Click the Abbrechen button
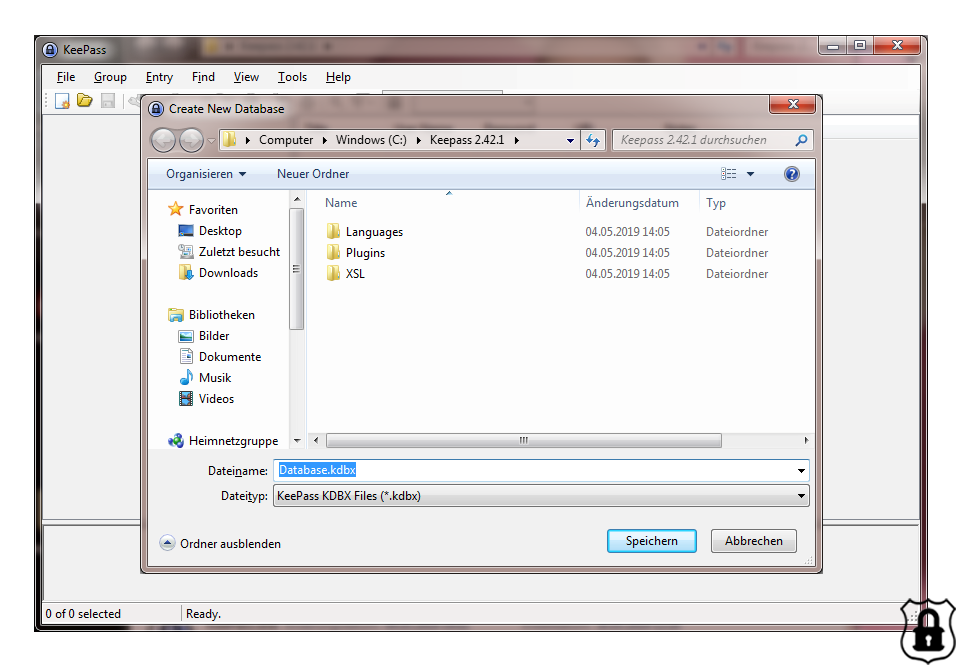 [753, 541]
